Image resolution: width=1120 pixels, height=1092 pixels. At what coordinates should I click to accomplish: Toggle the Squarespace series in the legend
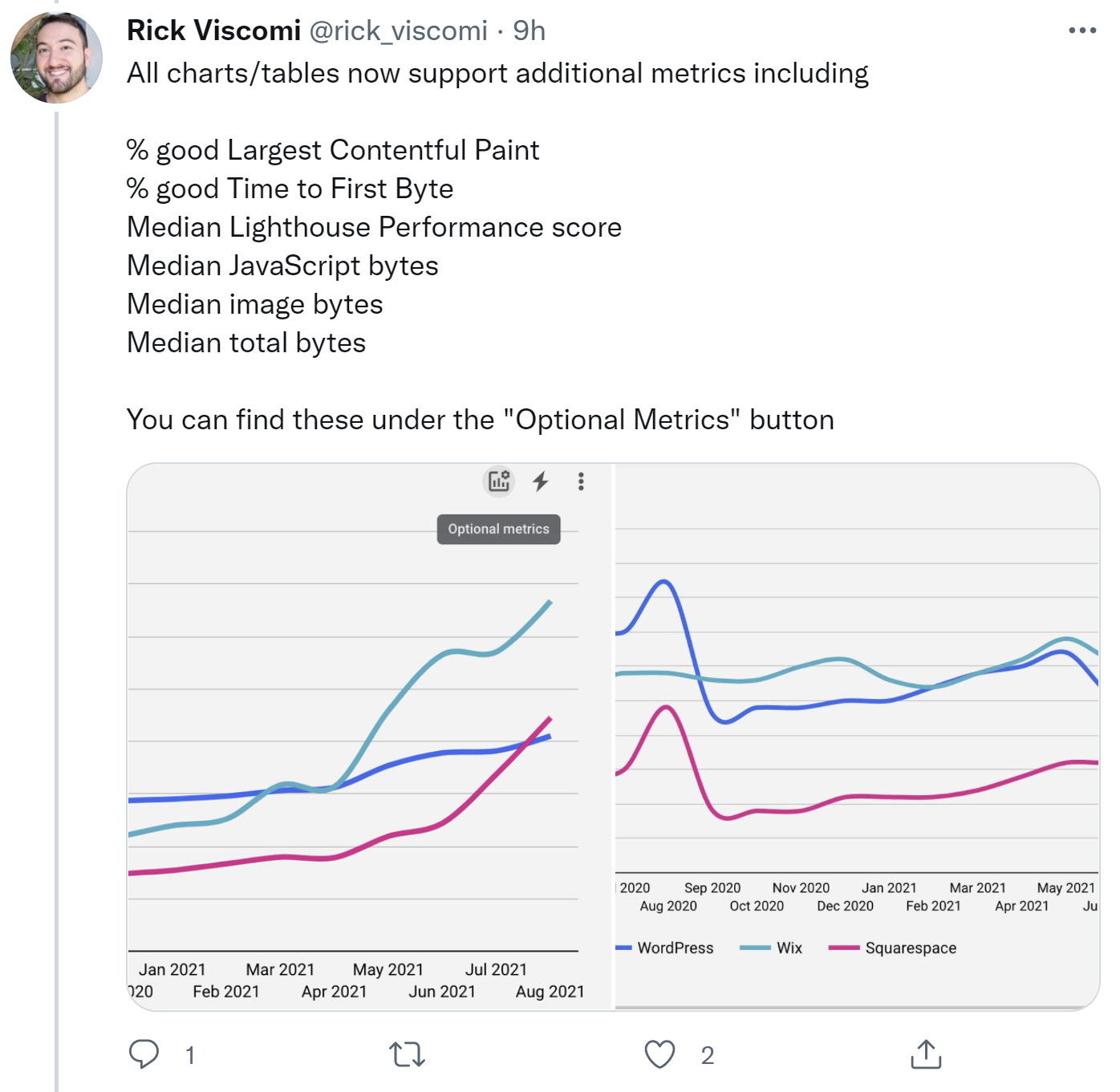click(x=894, y=948)
